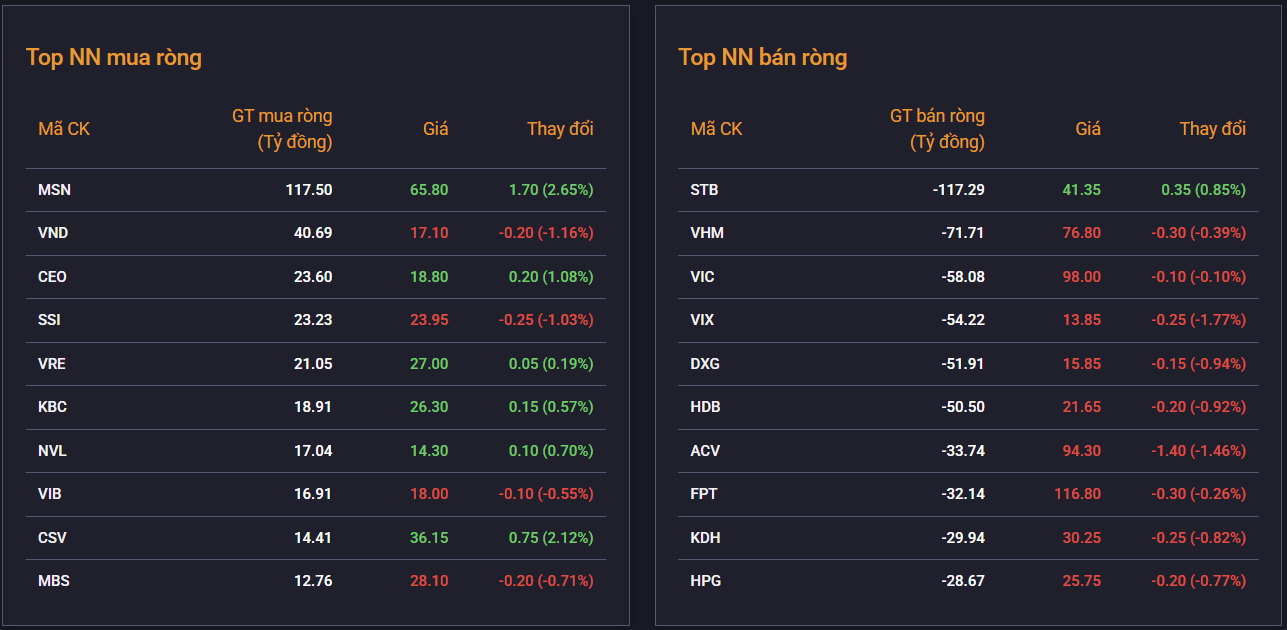
Task: Click CEO net buy value 23.60
Action: tap(313, 277)
